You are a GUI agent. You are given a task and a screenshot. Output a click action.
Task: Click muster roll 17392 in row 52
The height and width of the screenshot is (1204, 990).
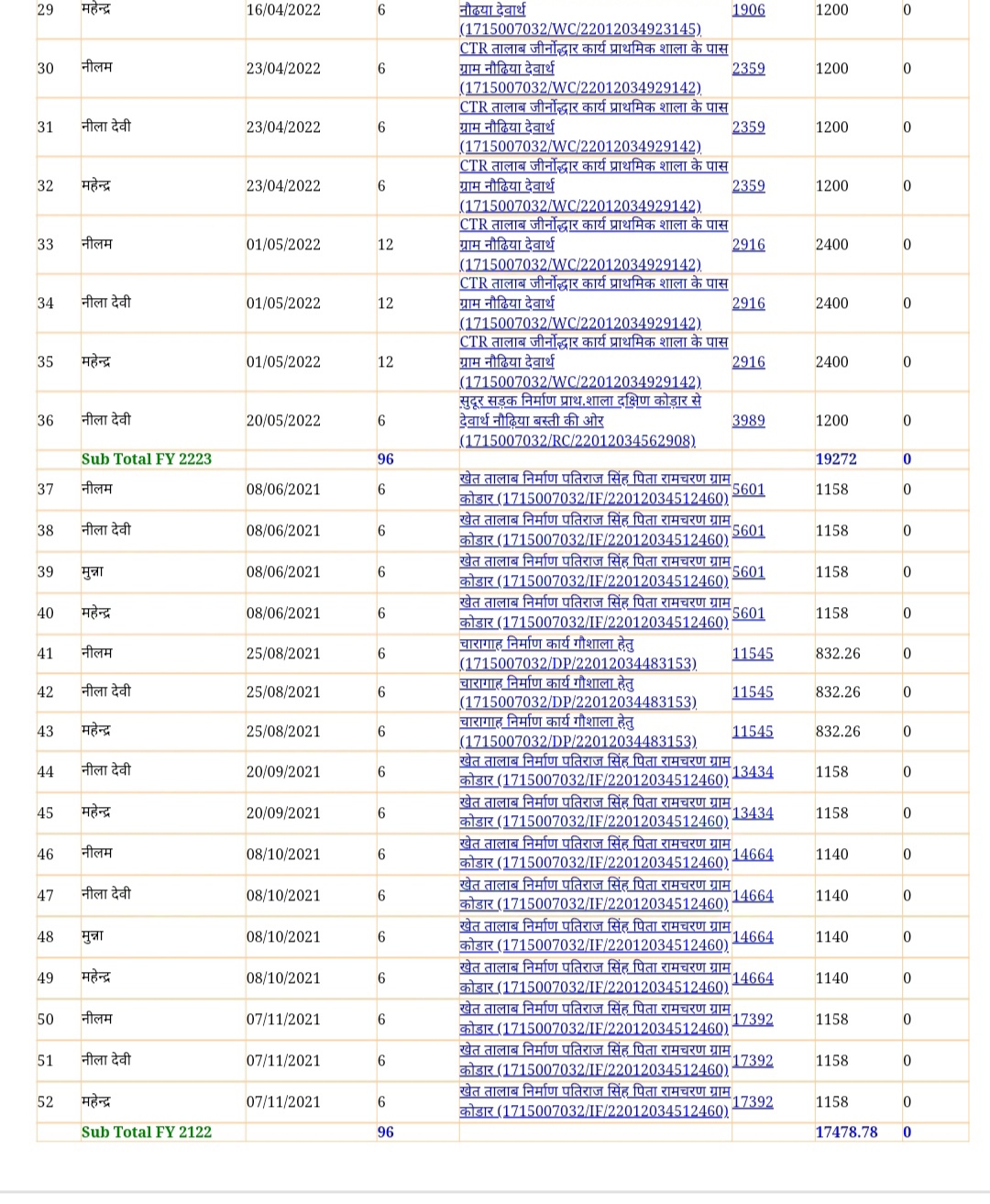pyautogui.click(x=752, y=1102)
